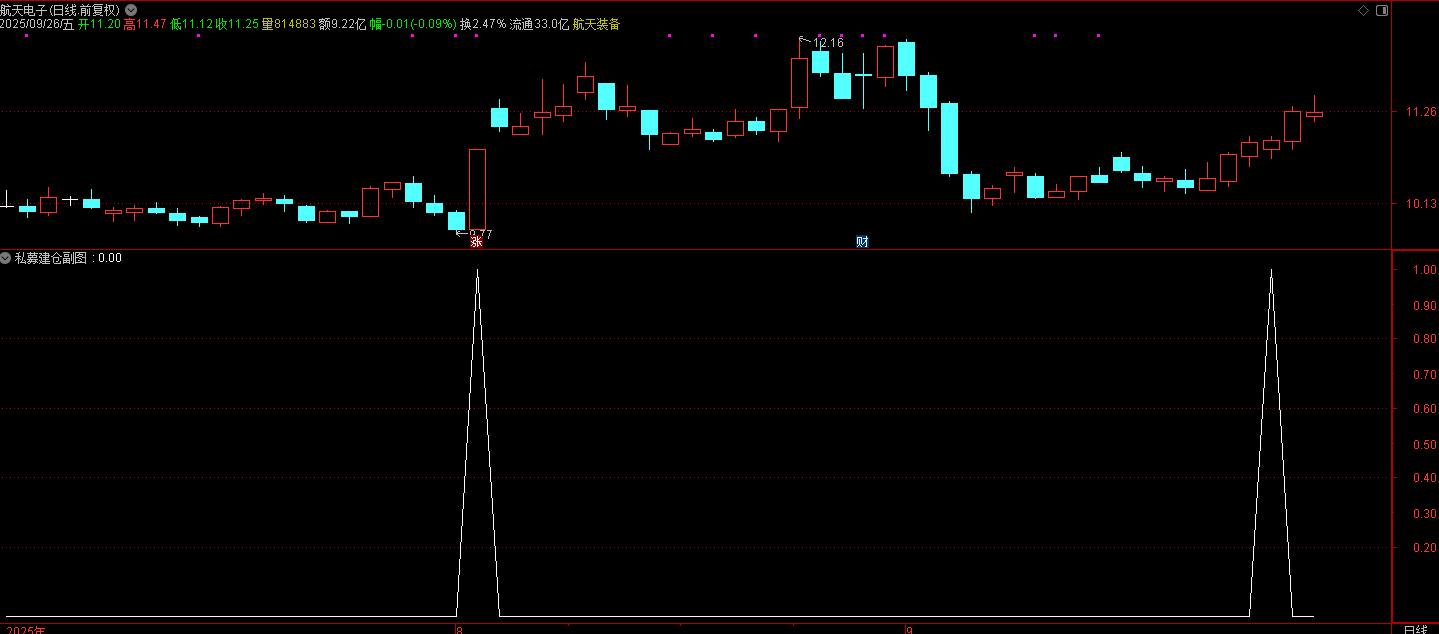Image resolution: width=1439 pixels, height=634 pixels.
Task: Click the 12.16 high price label
Action: click(828, 43)
